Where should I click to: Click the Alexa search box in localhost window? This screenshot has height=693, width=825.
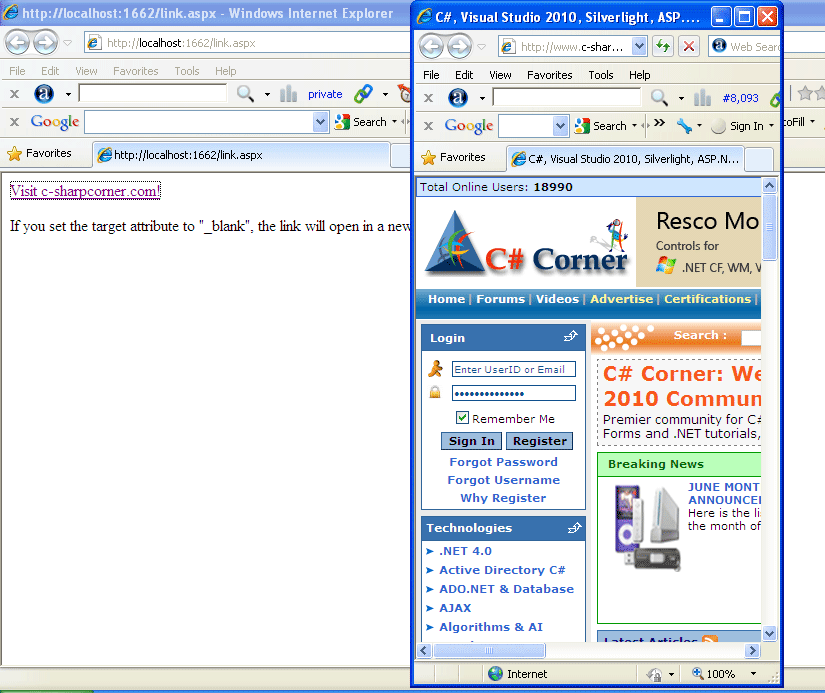[153, 93]
